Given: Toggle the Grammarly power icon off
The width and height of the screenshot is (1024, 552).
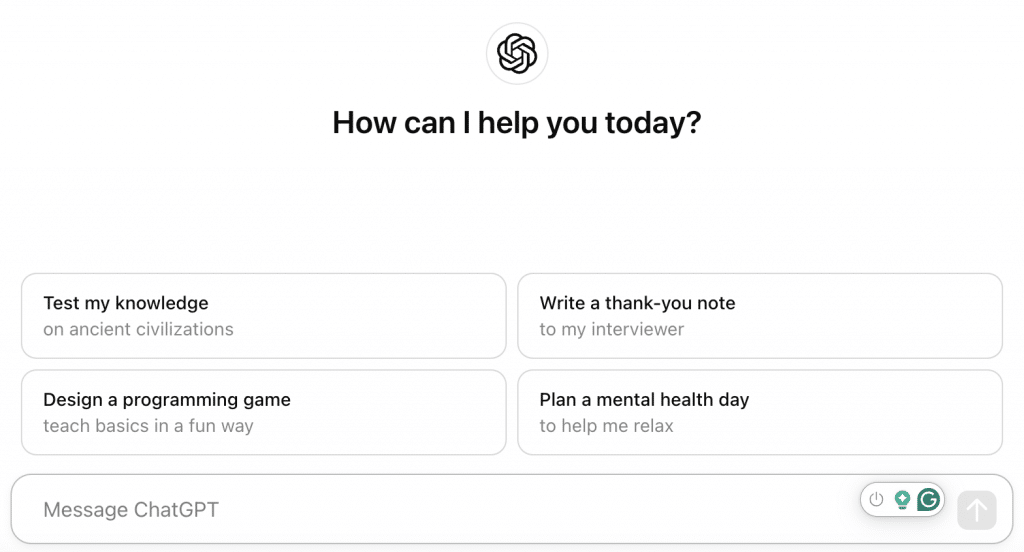Looking at the screenshot, I should 877,500.
